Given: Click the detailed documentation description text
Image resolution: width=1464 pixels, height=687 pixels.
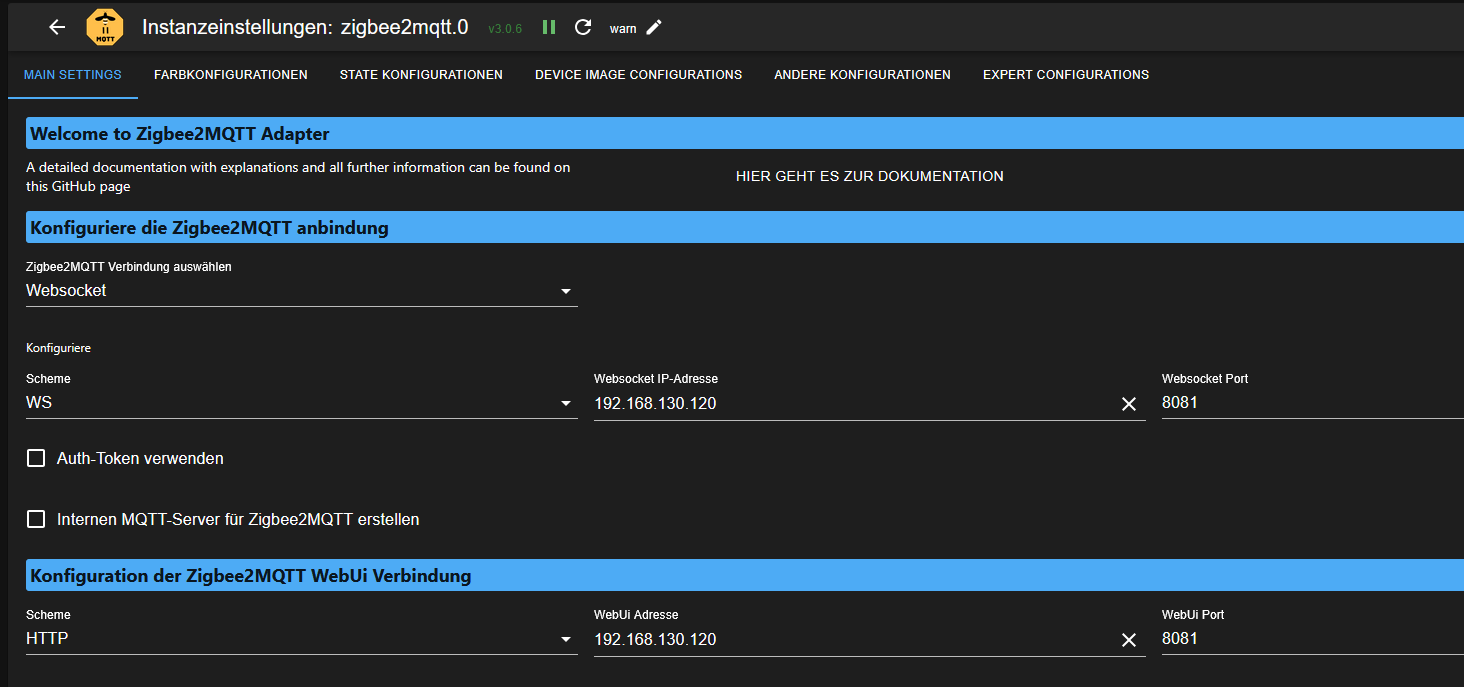Looking at the screenshot, I should 298,177.
